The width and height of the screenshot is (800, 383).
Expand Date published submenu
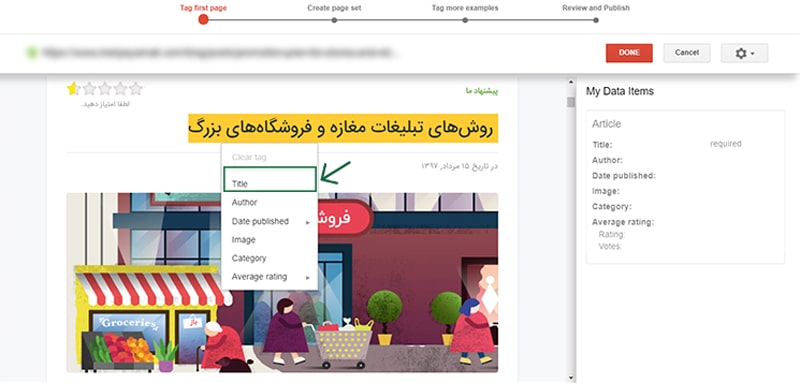point(269,221)
